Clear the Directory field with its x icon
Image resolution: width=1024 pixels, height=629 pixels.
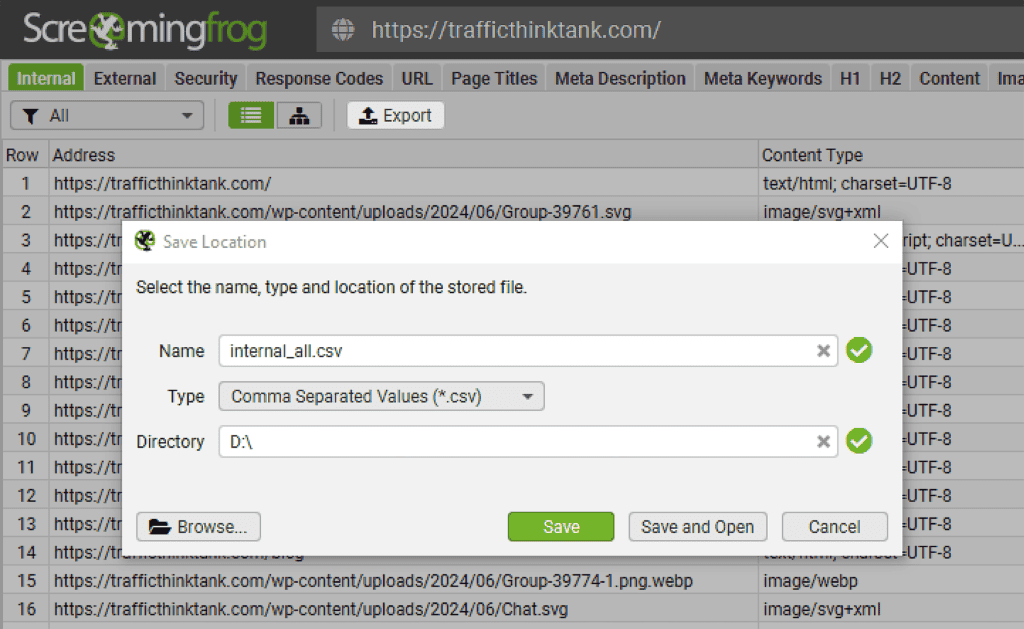823,441
